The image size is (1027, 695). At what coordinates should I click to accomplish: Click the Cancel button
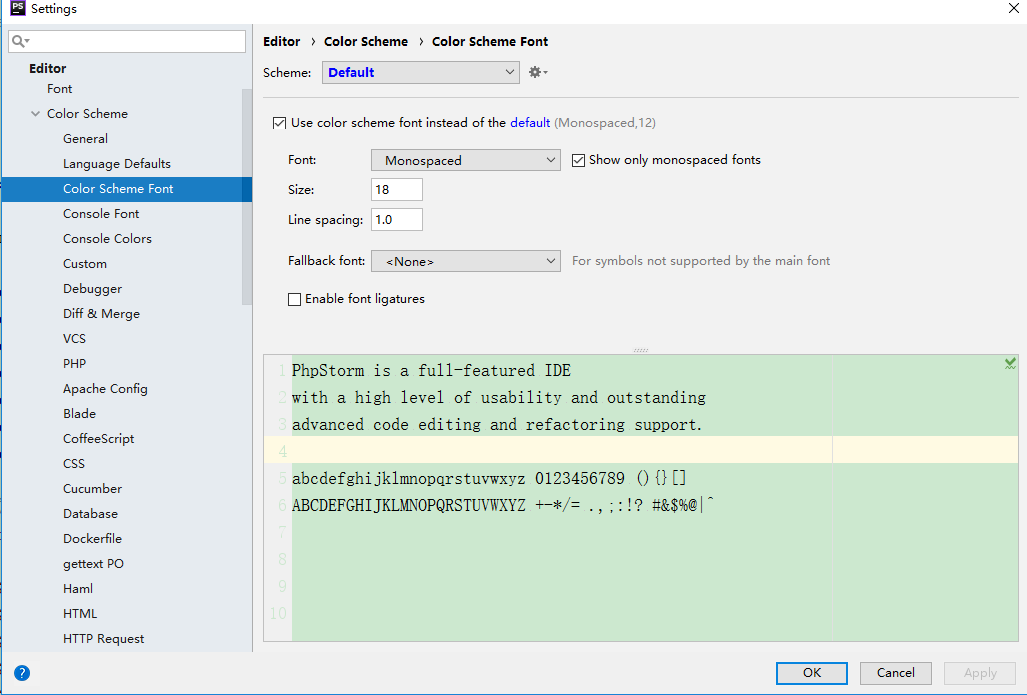point(895,673)
